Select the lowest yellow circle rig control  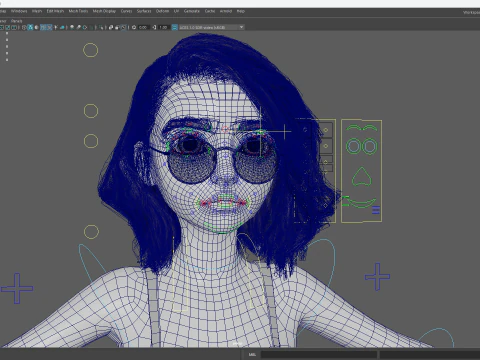pyautogui.click(x=91, y=232)
